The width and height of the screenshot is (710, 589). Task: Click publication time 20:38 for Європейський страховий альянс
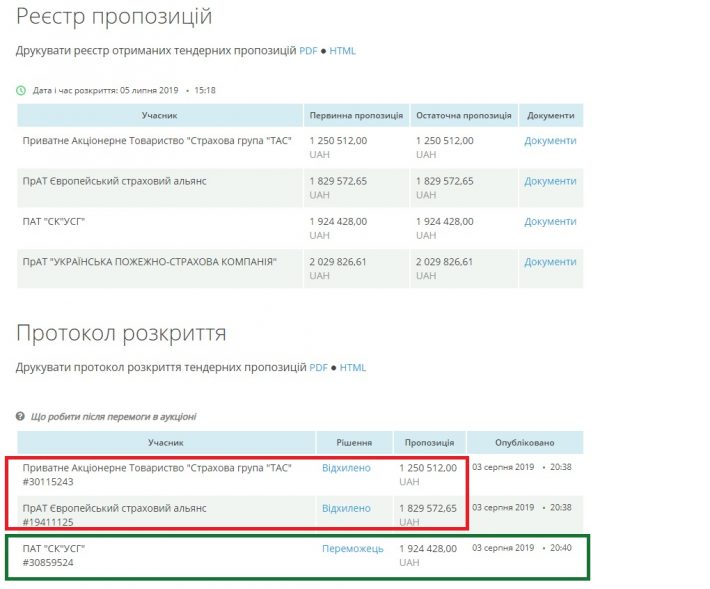(x=561, y=507)
